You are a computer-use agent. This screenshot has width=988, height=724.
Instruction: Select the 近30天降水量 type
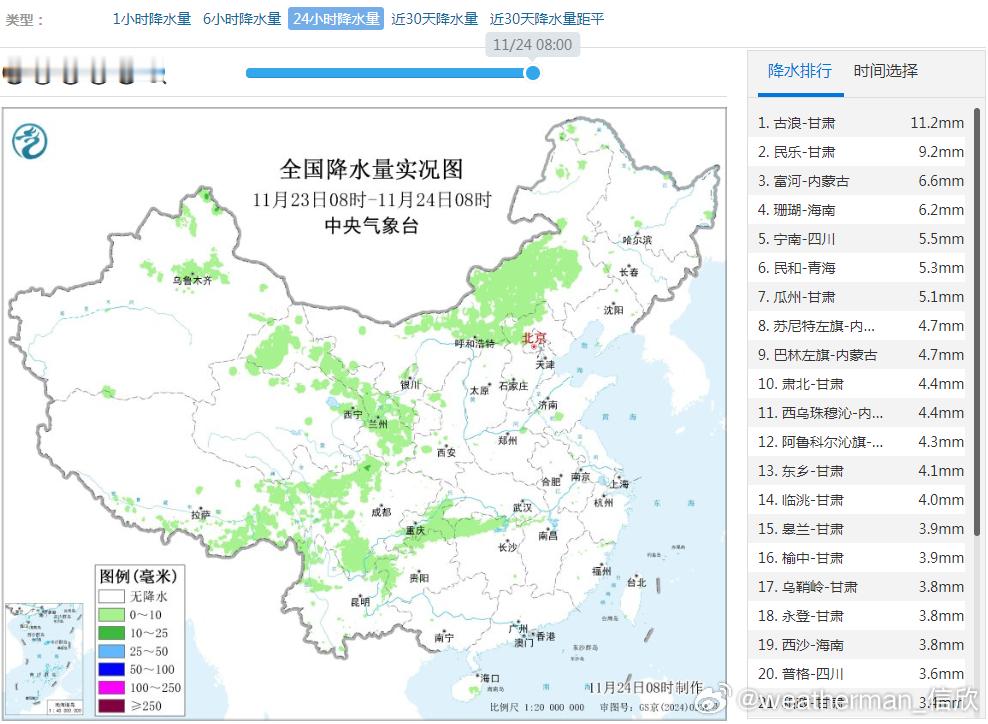coord(435,18)
